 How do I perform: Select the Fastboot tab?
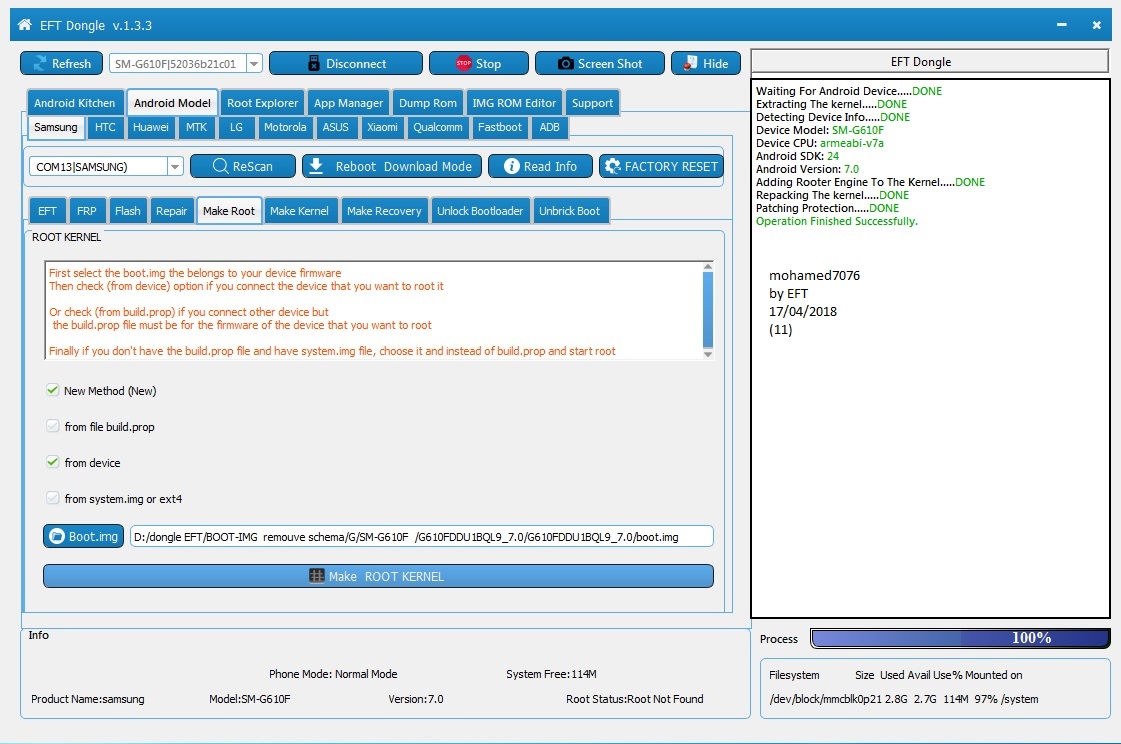coord(500,127)
